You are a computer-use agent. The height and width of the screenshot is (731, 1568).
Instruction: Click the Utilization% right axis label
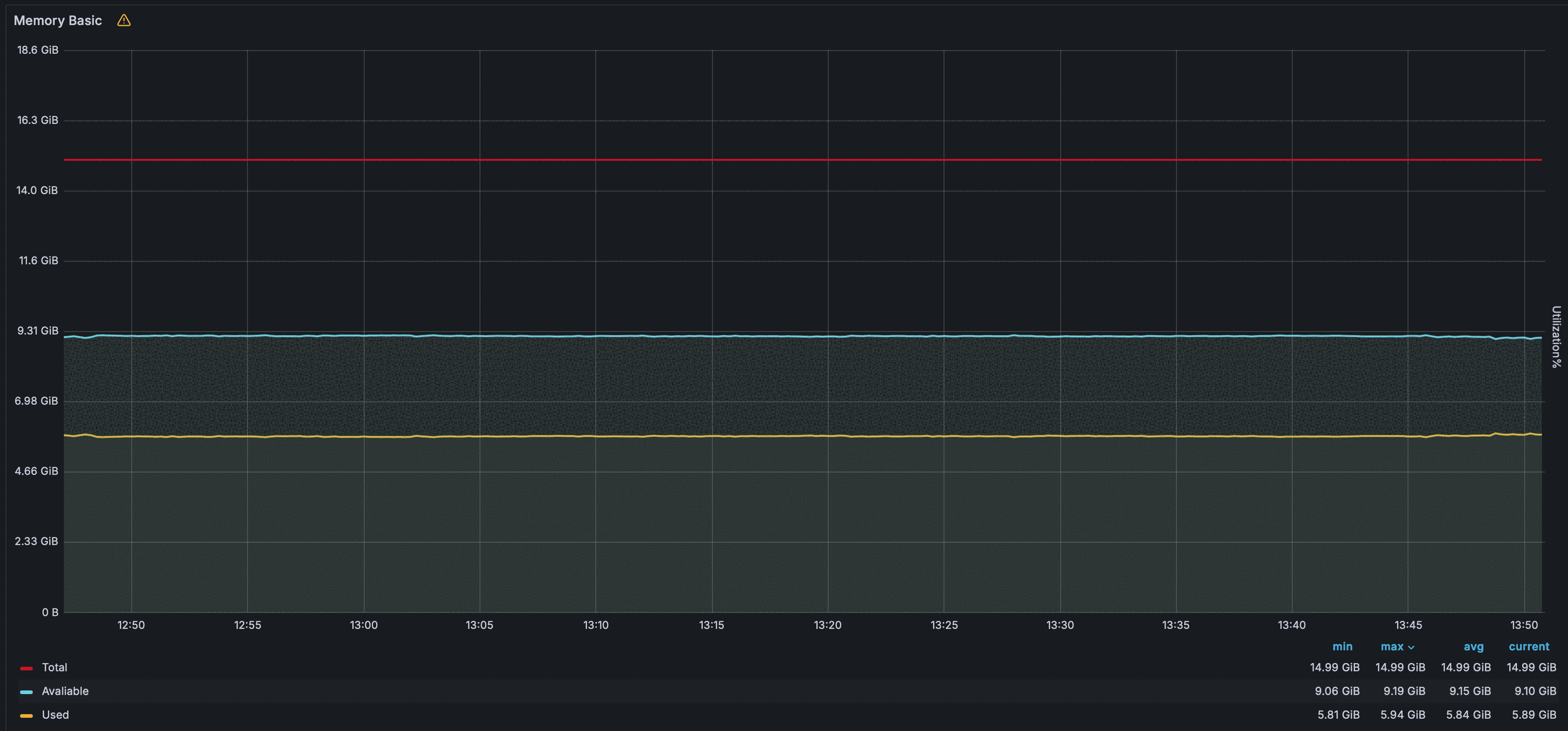1556,337
